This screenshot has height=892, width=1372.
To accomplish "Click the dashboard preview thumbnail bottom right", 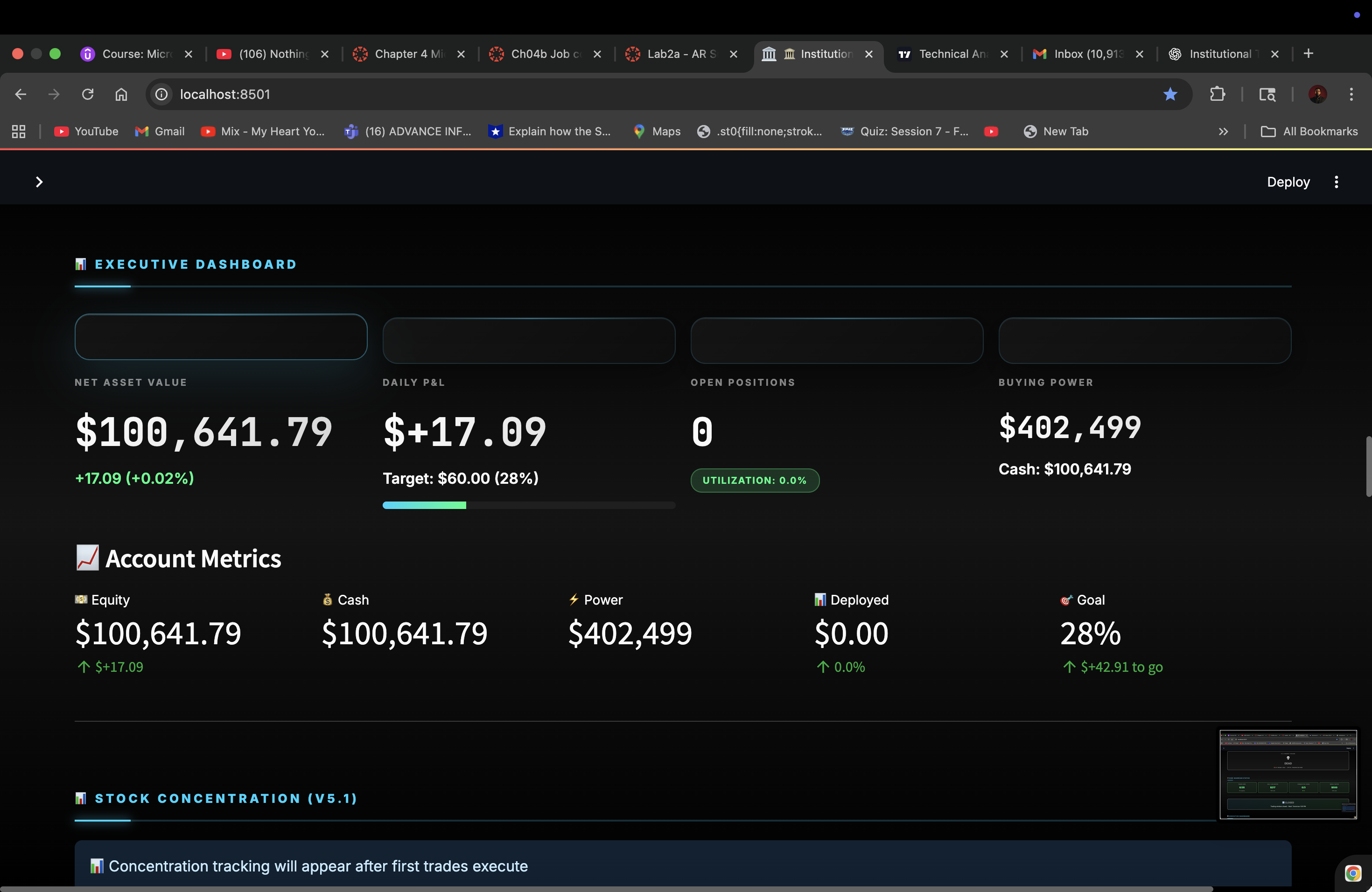I will (x=1288, y=775).
